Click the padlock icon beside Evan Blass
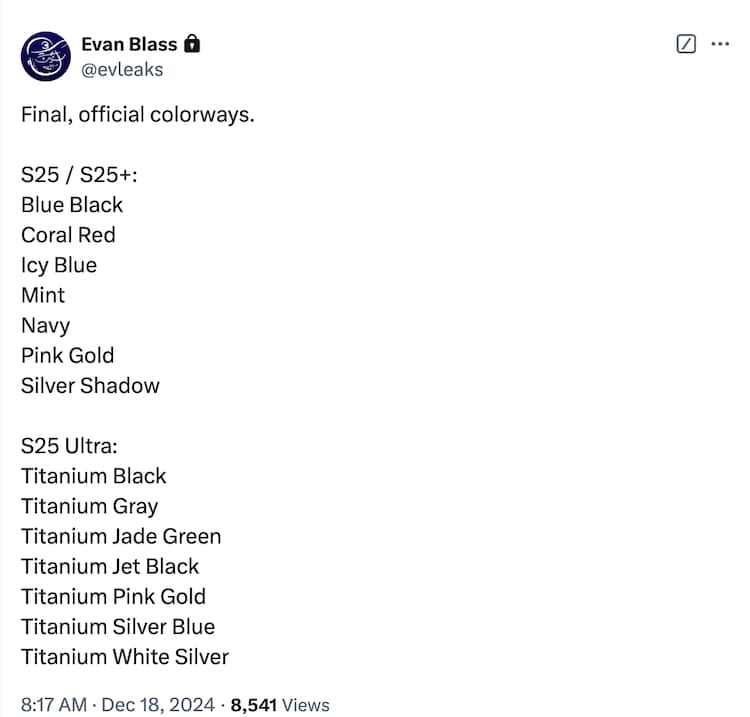The image size is (750, 717). pyautogui.click(x=193, y=44)
